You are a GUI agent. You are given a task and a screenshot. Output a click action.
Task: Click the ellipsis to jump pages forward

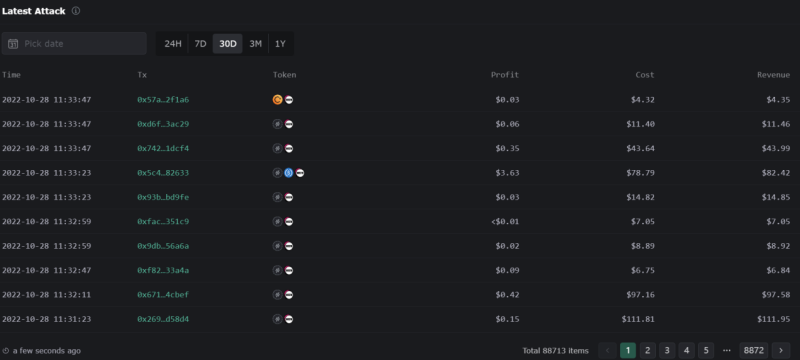click(727, 350)
